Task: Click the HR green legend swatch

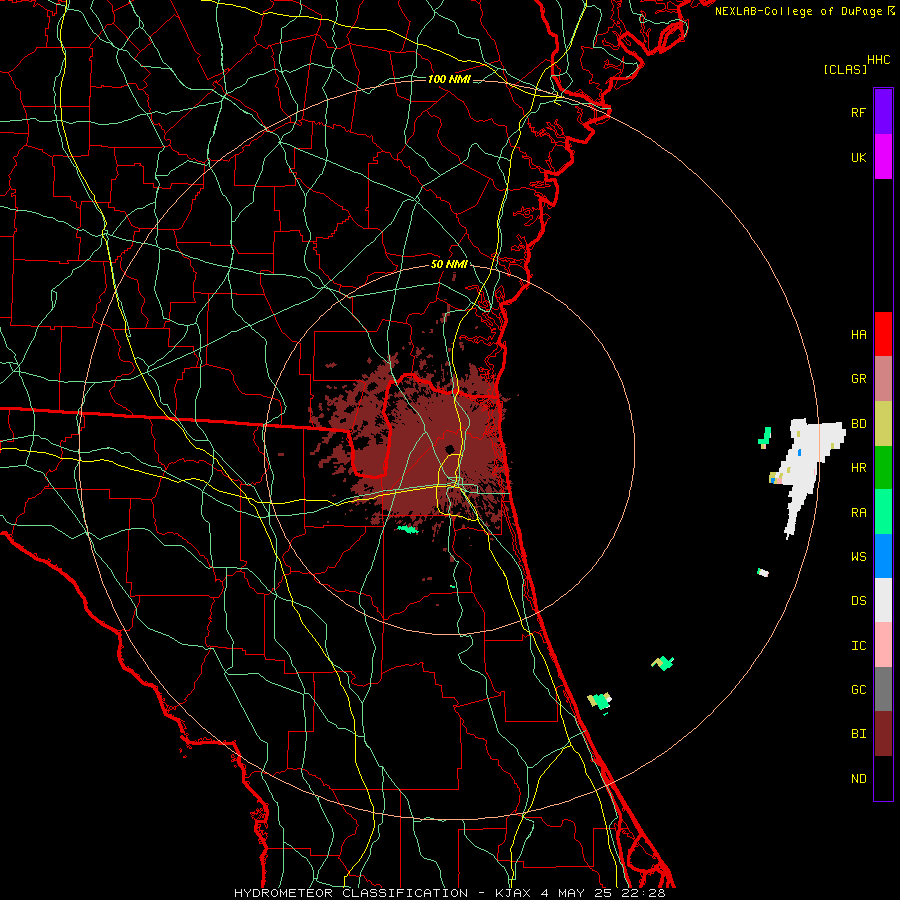Action: [x=883, y=468]
